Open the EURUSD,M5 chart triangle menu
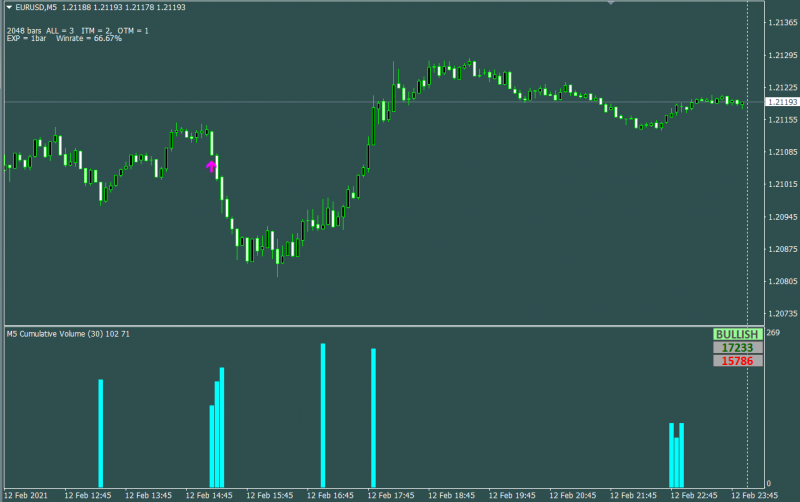This screenshot has width=800, height=502. pos(9,7)
